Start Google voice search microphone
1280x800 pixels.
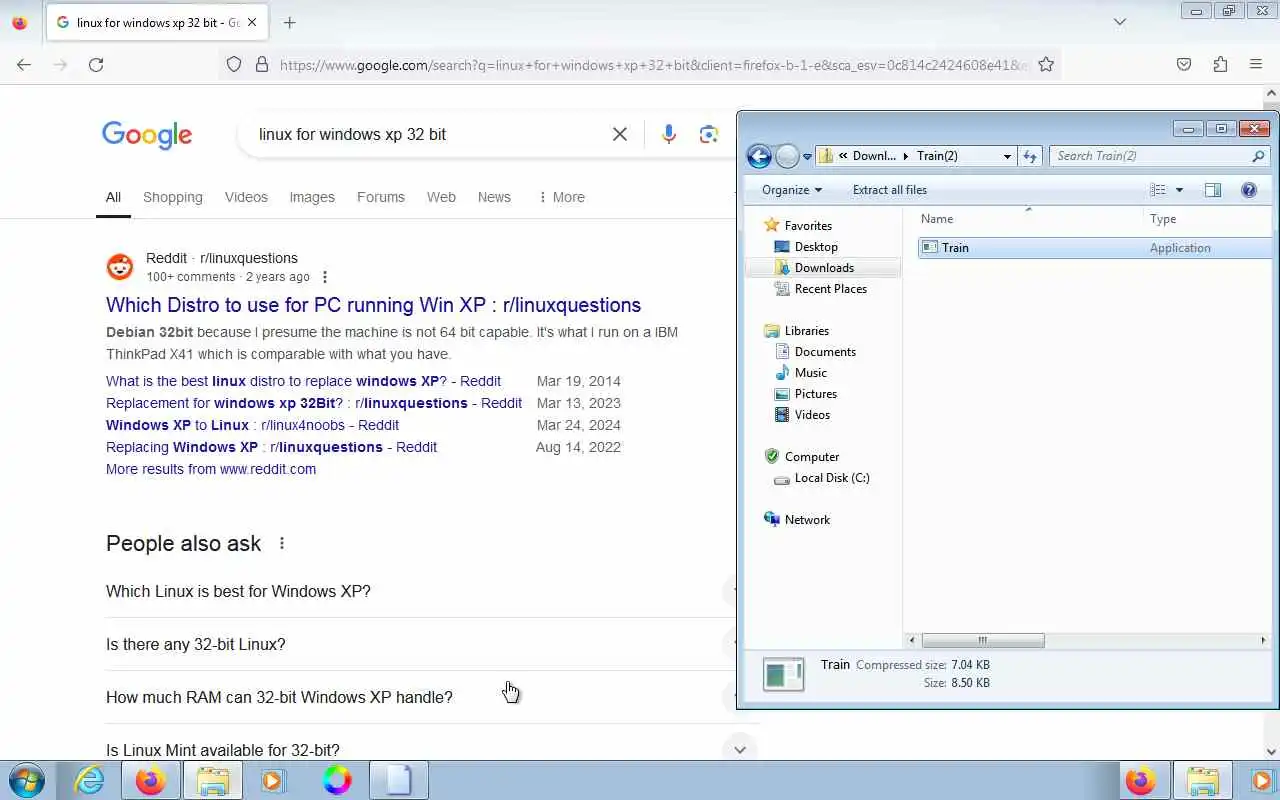(x=669, y=134)
